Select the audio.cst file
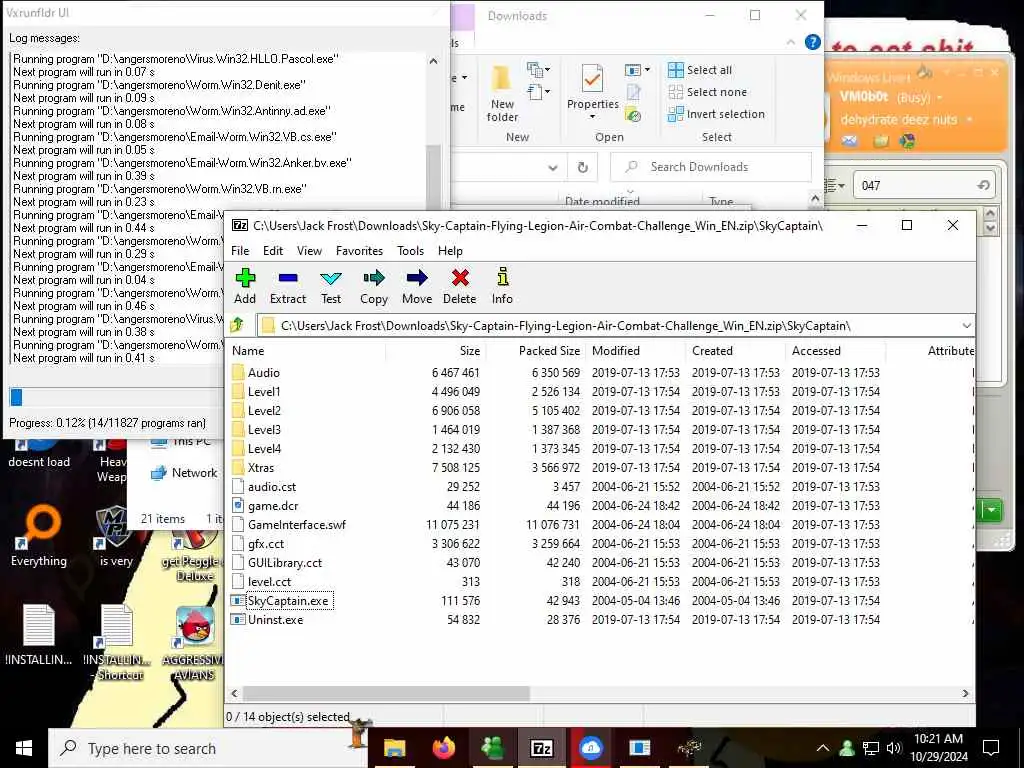This screenshot has width=1024, height=768. pyautogui.click(x=272, y=487)
